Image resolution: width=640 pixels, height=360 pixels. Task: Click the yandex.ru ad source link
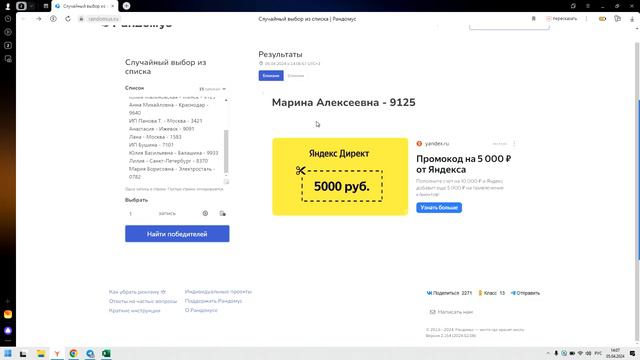pyautogui.click(x=437, y=144)
